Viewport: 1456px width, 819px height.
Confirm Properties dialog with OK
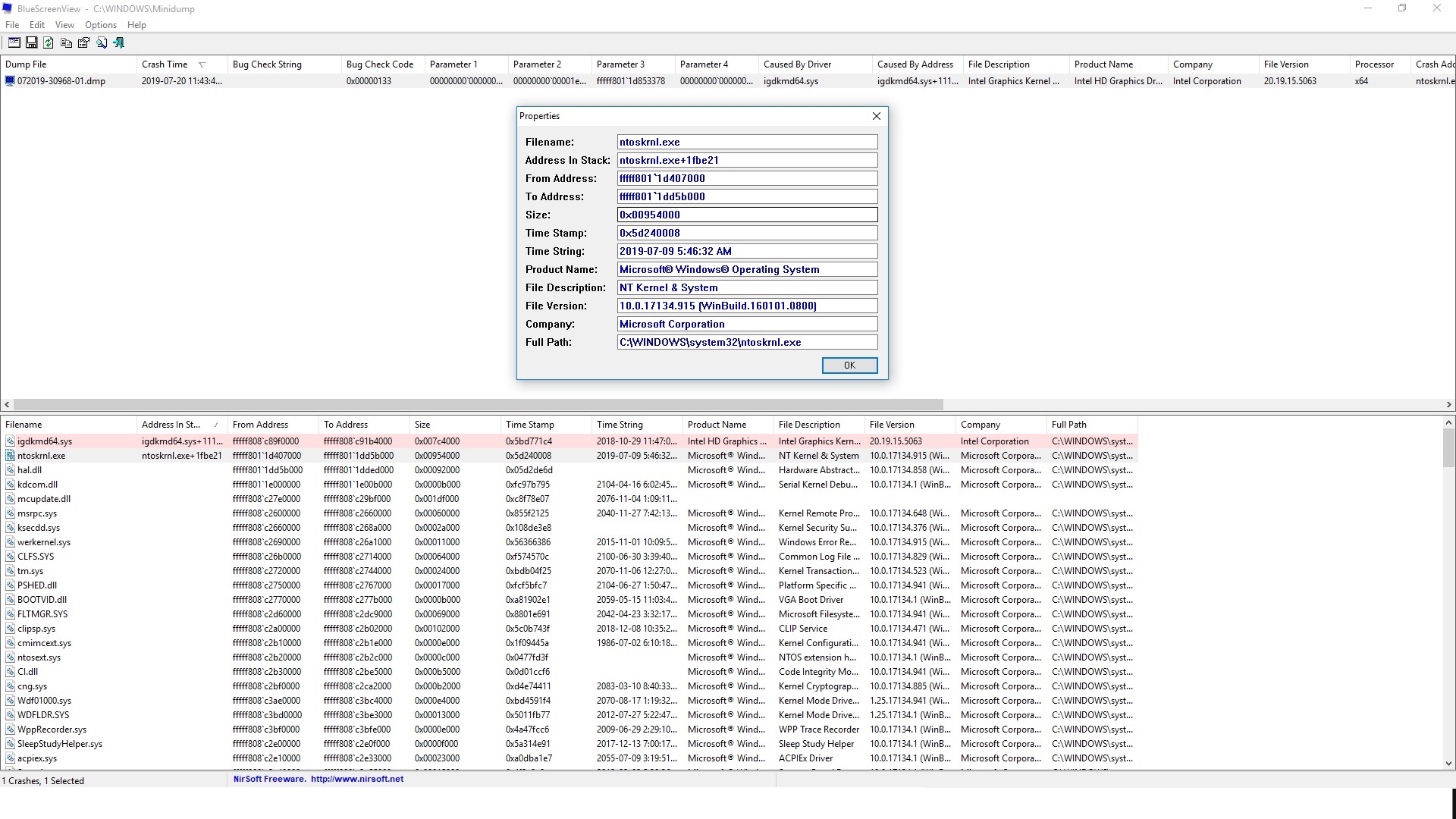[x=849, y=366]
